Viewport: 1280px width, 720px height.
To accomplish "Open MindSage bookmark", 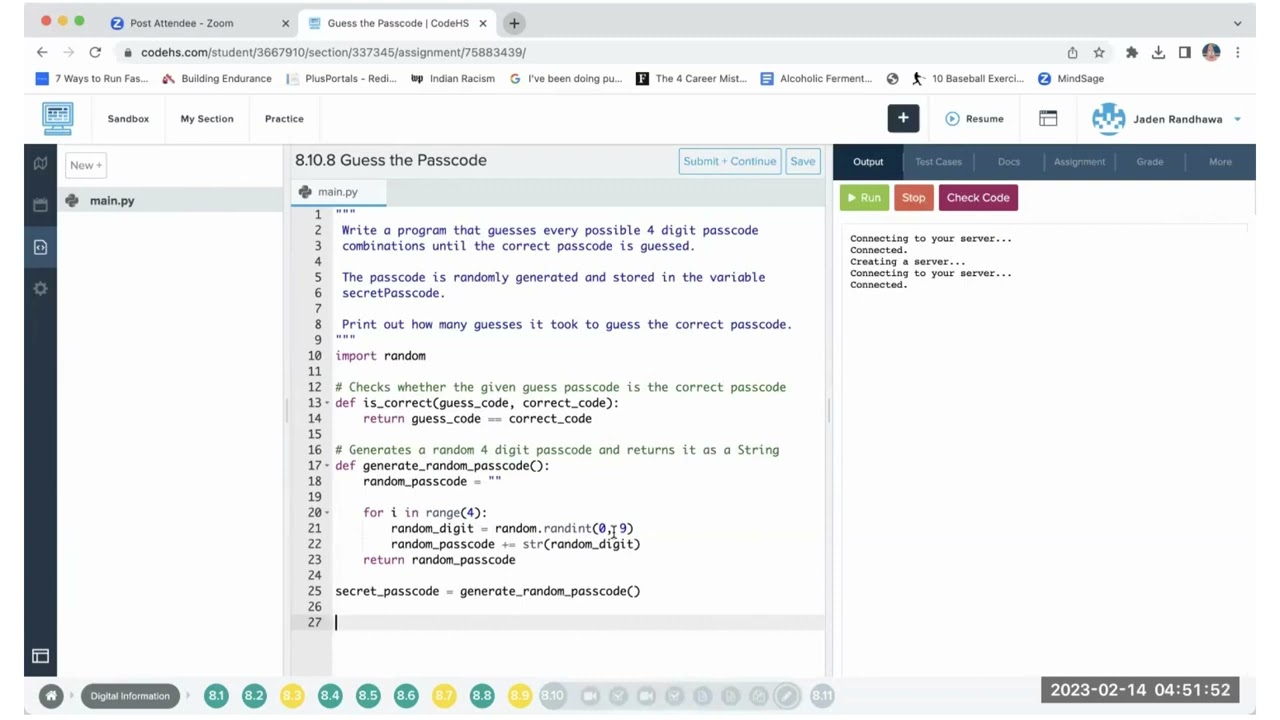I will tap(1071, 78).
